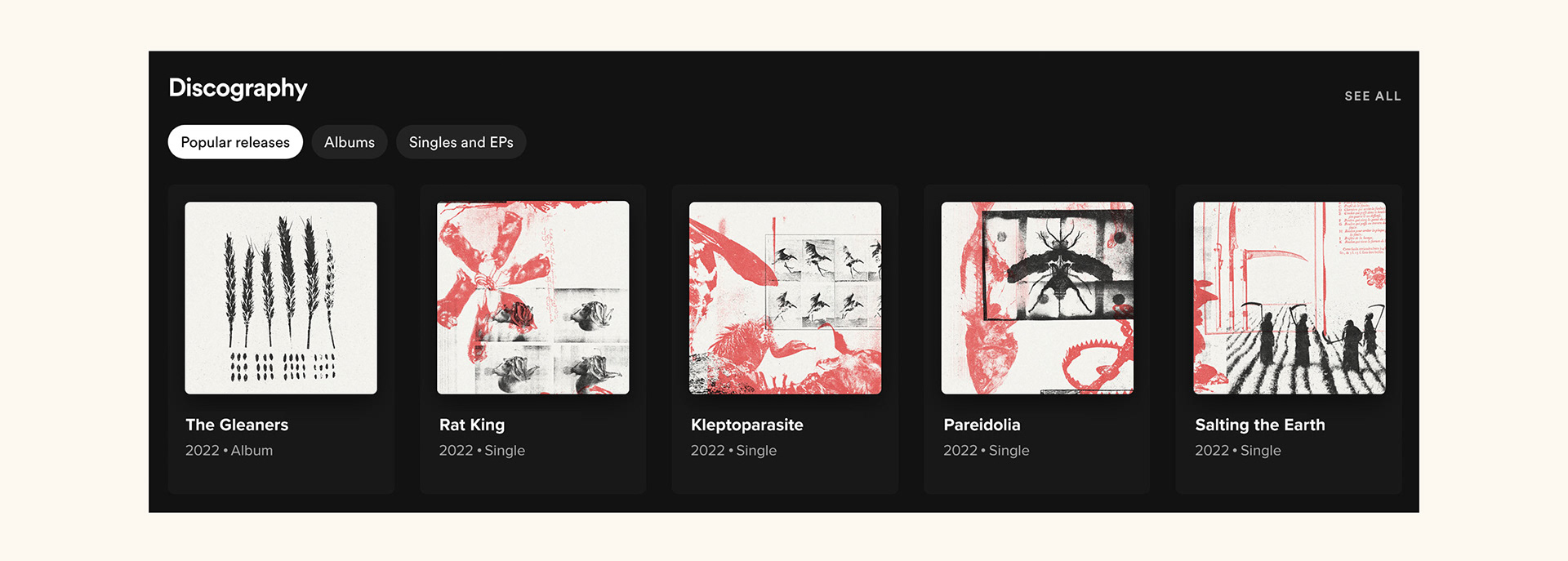Click The Gleaners album title
Image resolution: width=1568 pixels, height=561 pixels.
(237, 425)
